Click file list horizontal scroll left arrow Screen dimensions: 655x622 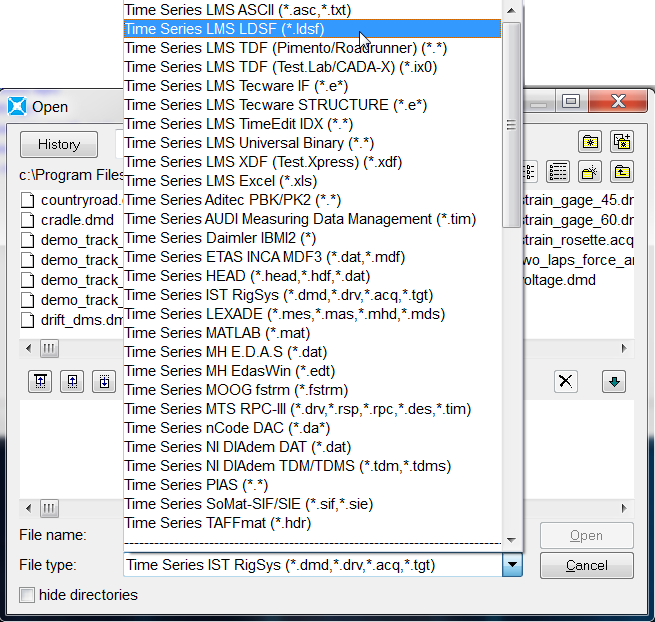click(28, 348)
